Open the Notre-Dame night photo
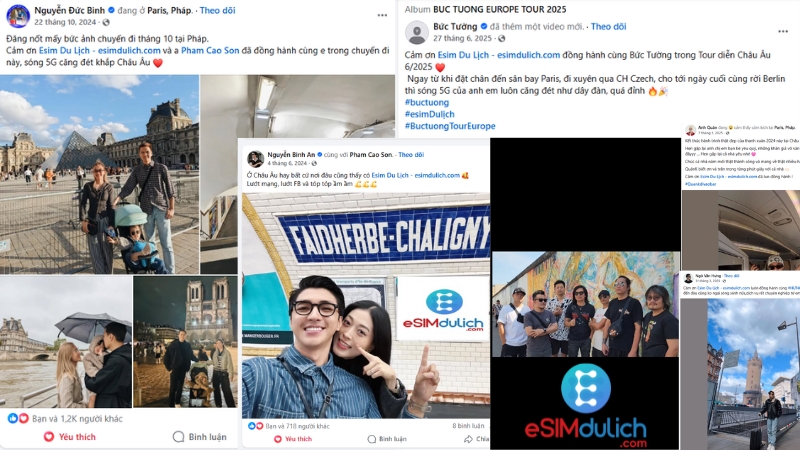This screenshot has width=800, height=450. pos(186,341)
